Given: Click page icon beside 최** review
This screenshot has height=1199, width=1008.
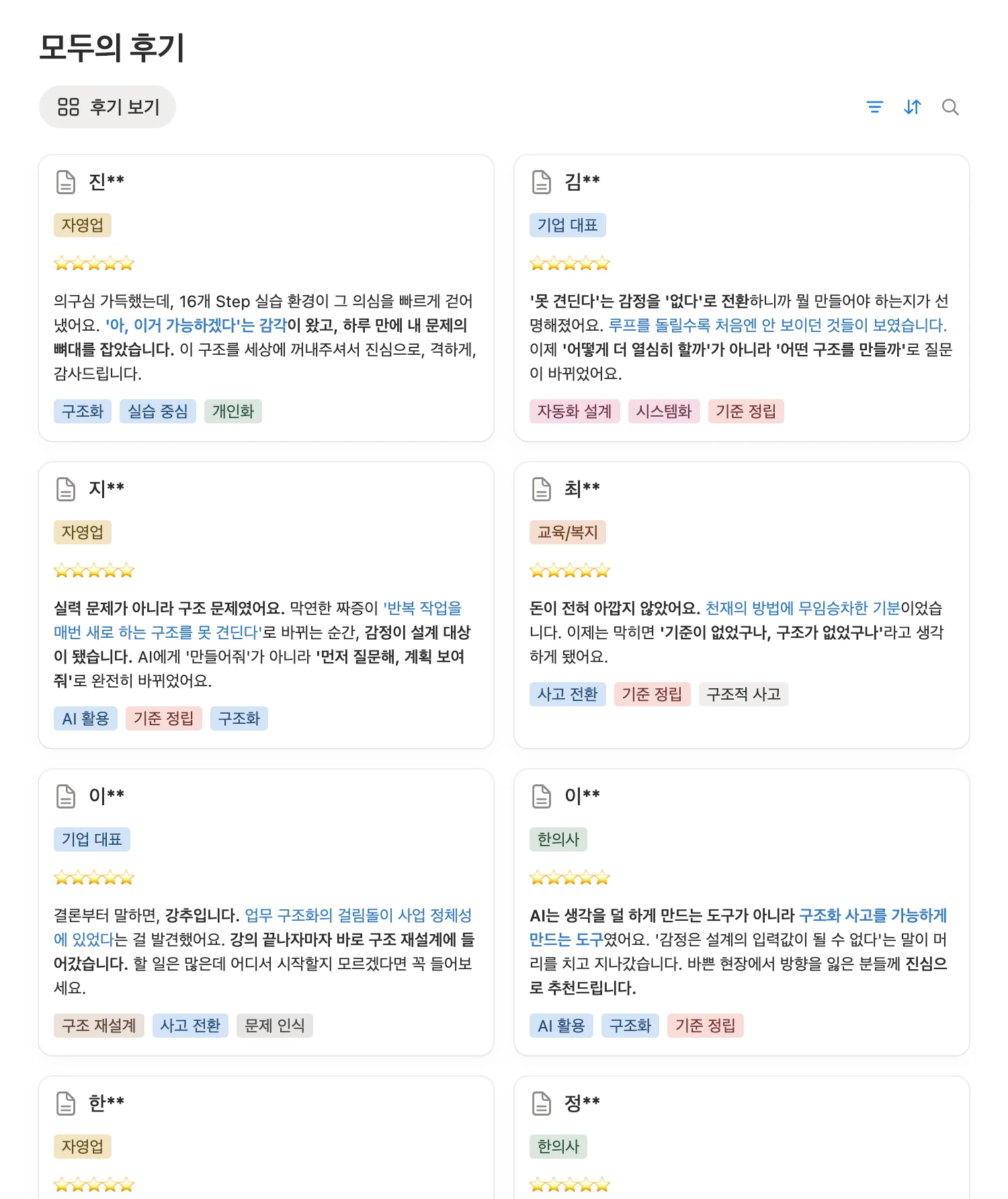Looking at the screenshot, I should coord(542,489).
